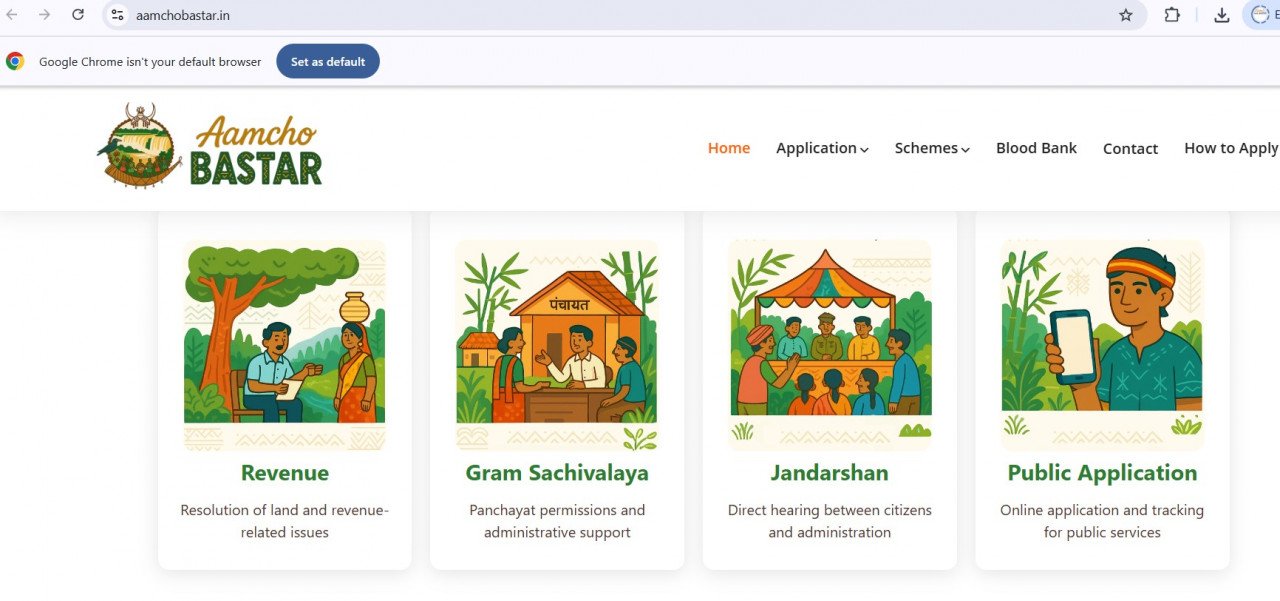This screenshot has height=601, width=1280.
Task: Open the Chrome profile avatar
Action: coord(1260,15)
